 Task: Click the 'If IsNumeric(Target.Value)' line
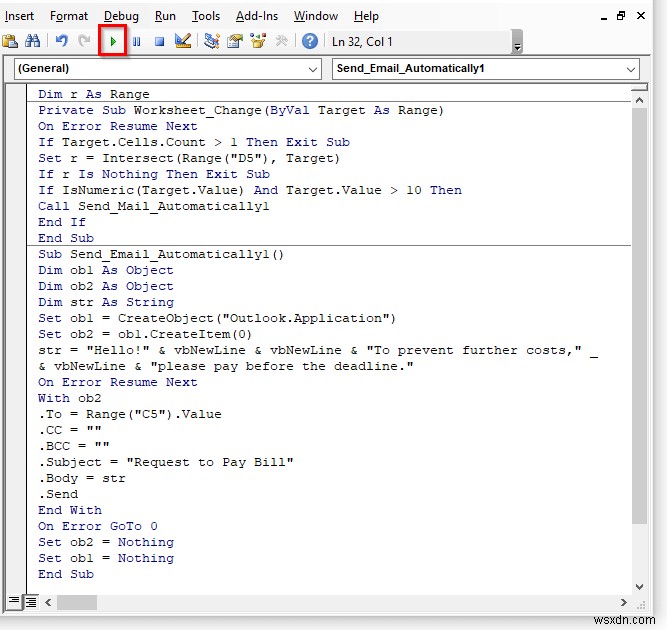[x=250, y=190]
